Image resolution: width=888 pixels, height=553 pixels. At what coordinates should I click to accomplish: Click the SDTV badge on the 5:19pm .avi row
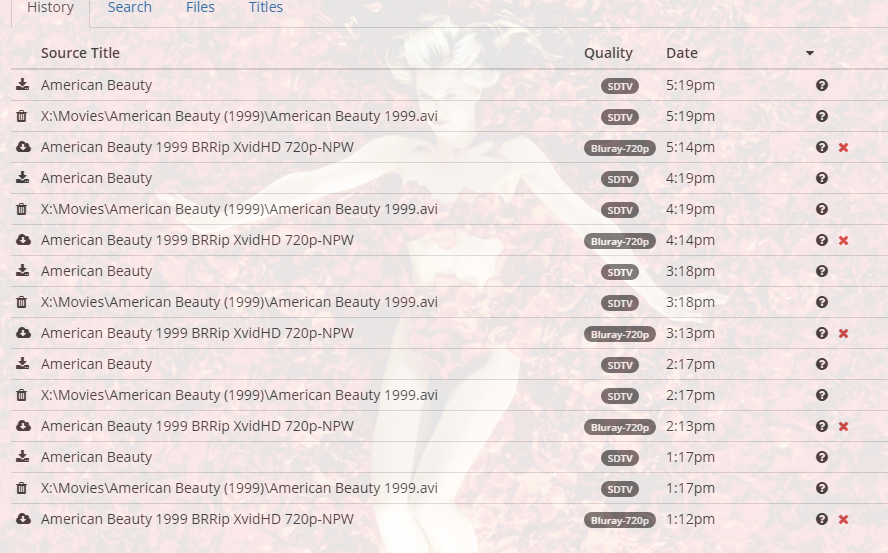(x=620, y=117)
